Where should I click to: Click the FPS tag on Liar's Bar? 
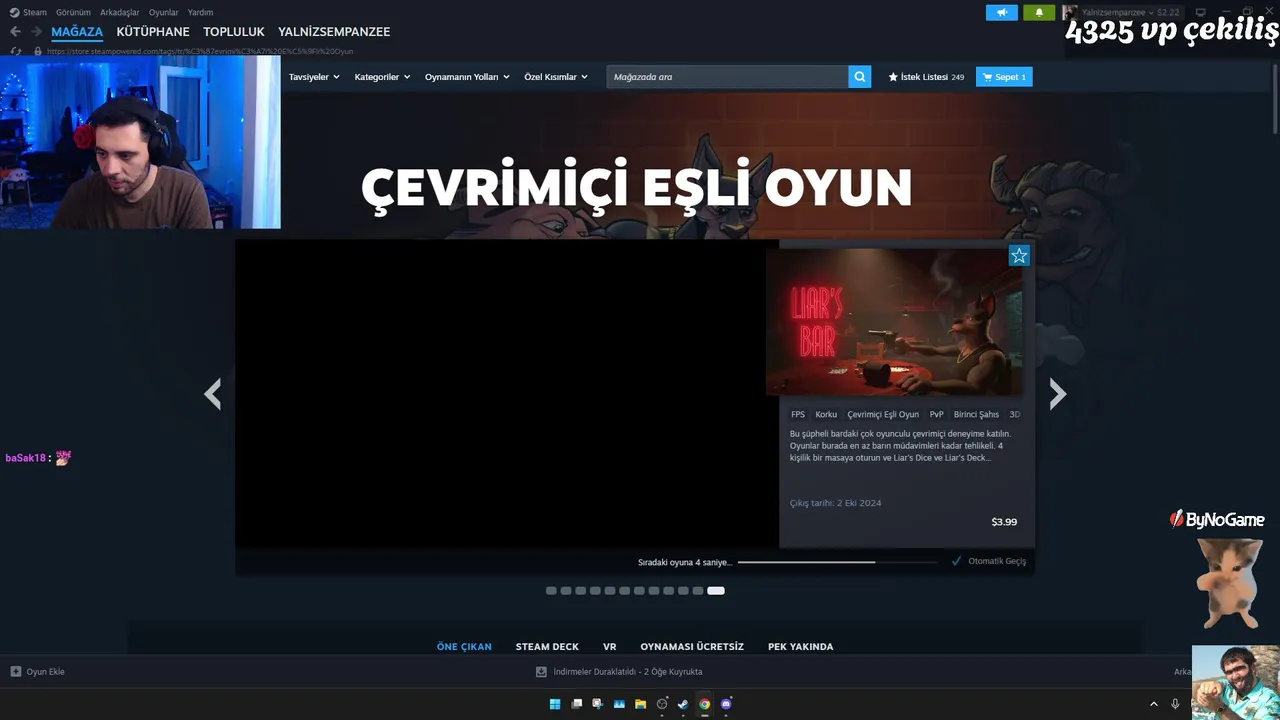[798, 414]
